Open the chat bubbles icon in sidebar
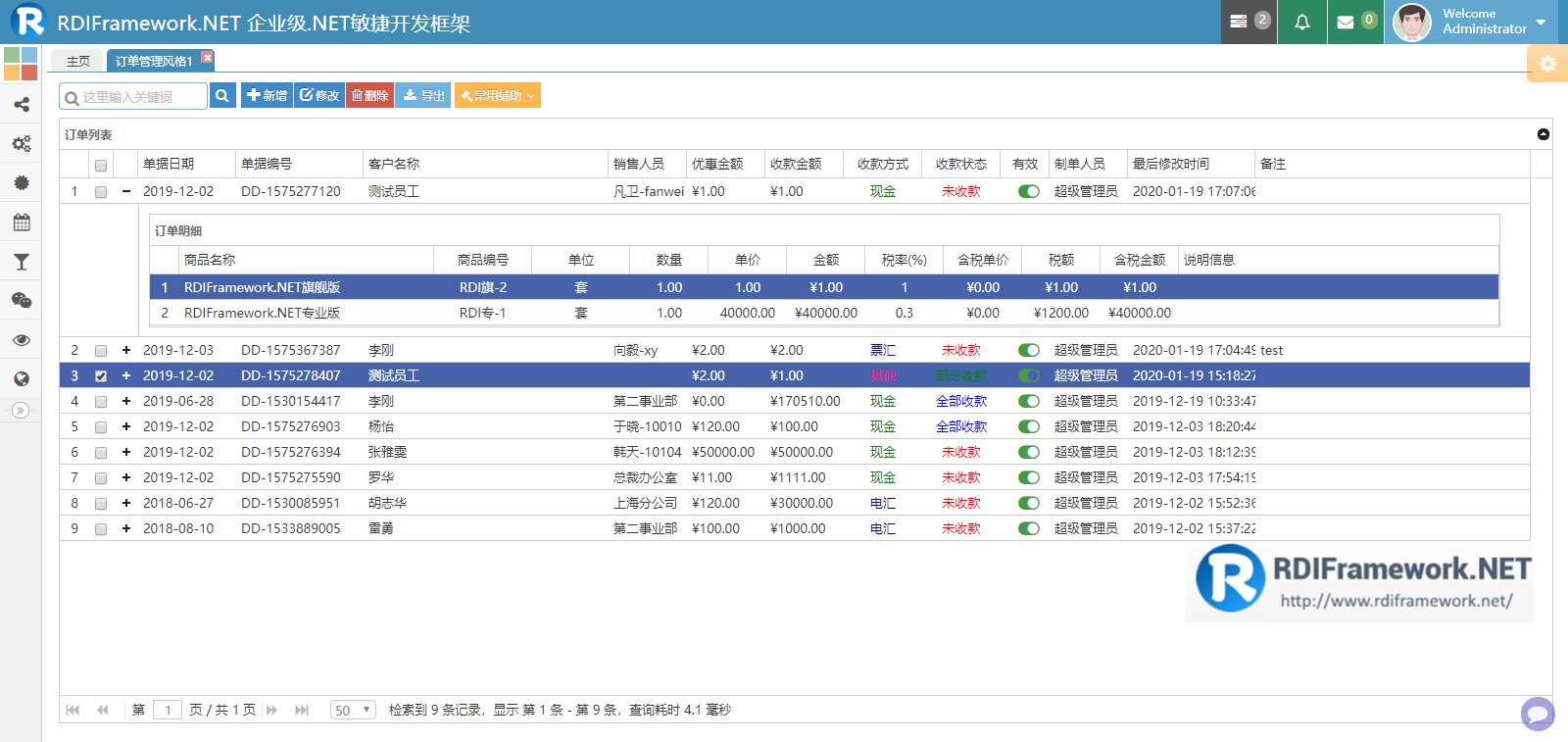Image resolution: width=1568 pixels, height=742 pixels. coord(21,301)
